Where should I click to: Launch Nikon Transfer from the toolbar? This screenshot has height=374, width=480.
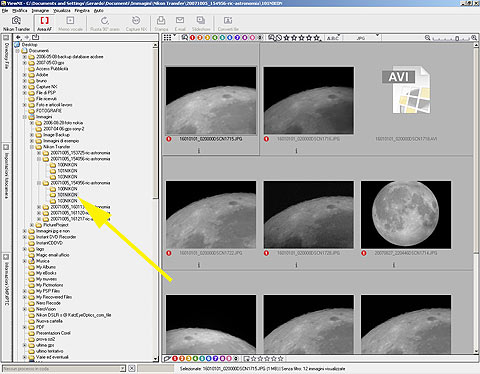16,23
